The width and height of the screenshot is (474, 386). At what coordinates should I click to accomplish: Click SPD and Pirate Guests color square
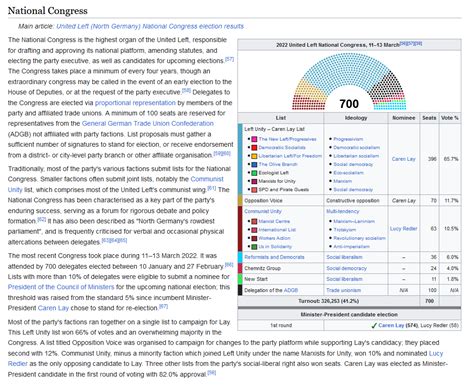(254, 190)
